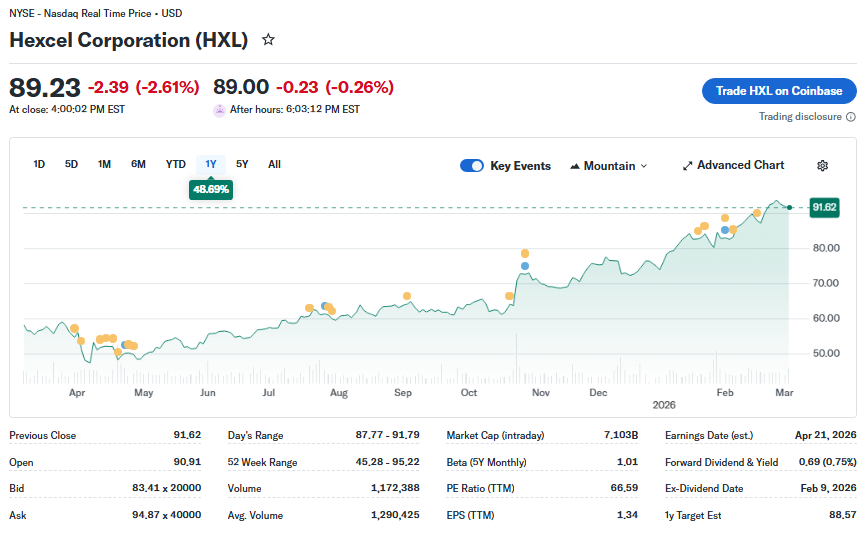Click the 80.00 y-axis label

[x=826, y=248]
